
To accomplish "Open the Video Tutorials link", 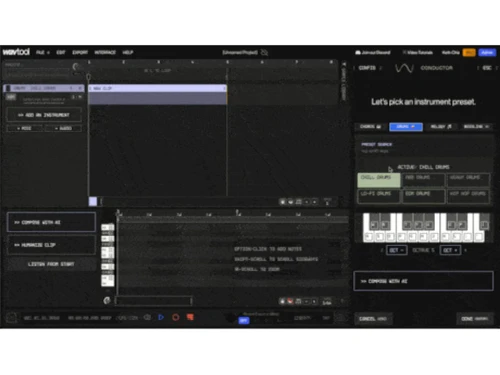I will pos(417,52).
